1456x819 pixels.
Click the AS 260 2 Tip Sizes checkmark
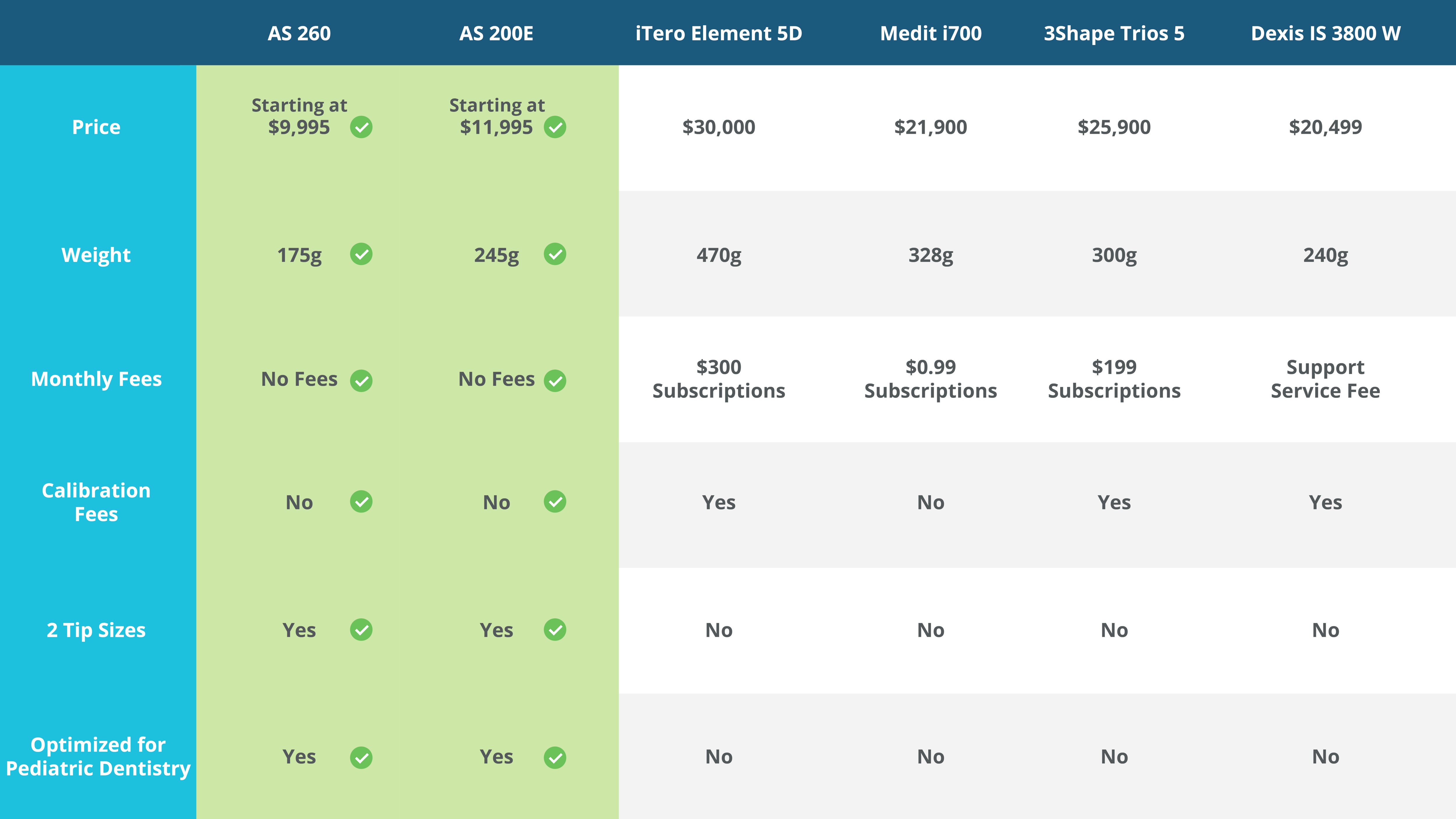361,630
